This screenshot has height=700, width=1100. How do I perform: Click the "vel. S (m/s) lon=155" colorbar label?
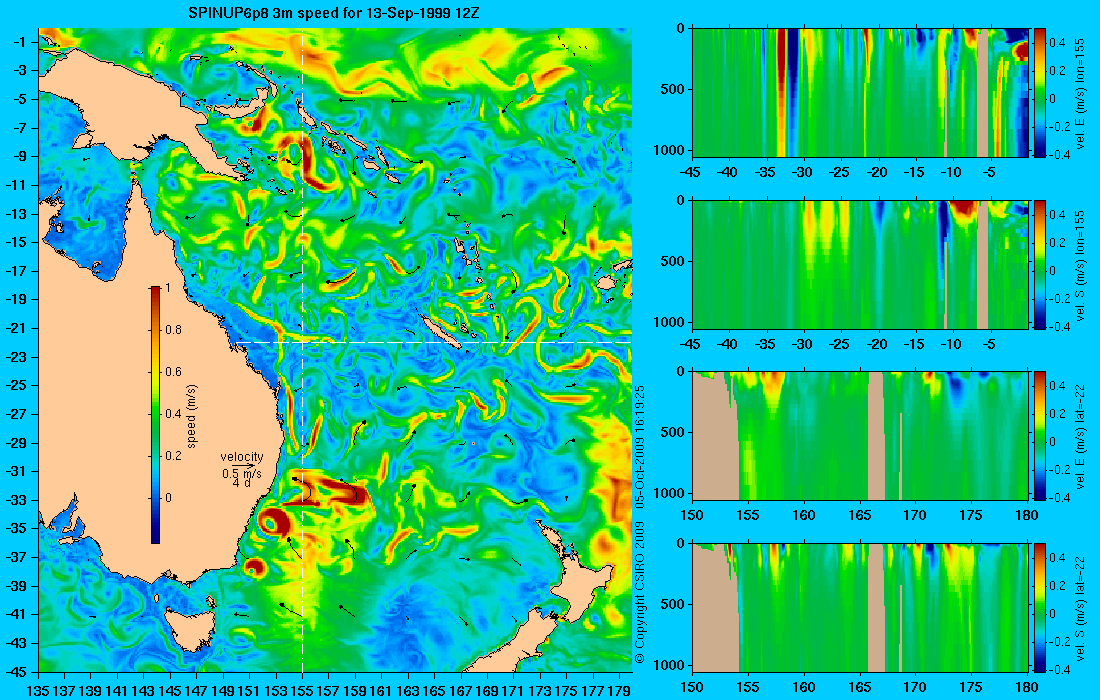[1080, 265]
